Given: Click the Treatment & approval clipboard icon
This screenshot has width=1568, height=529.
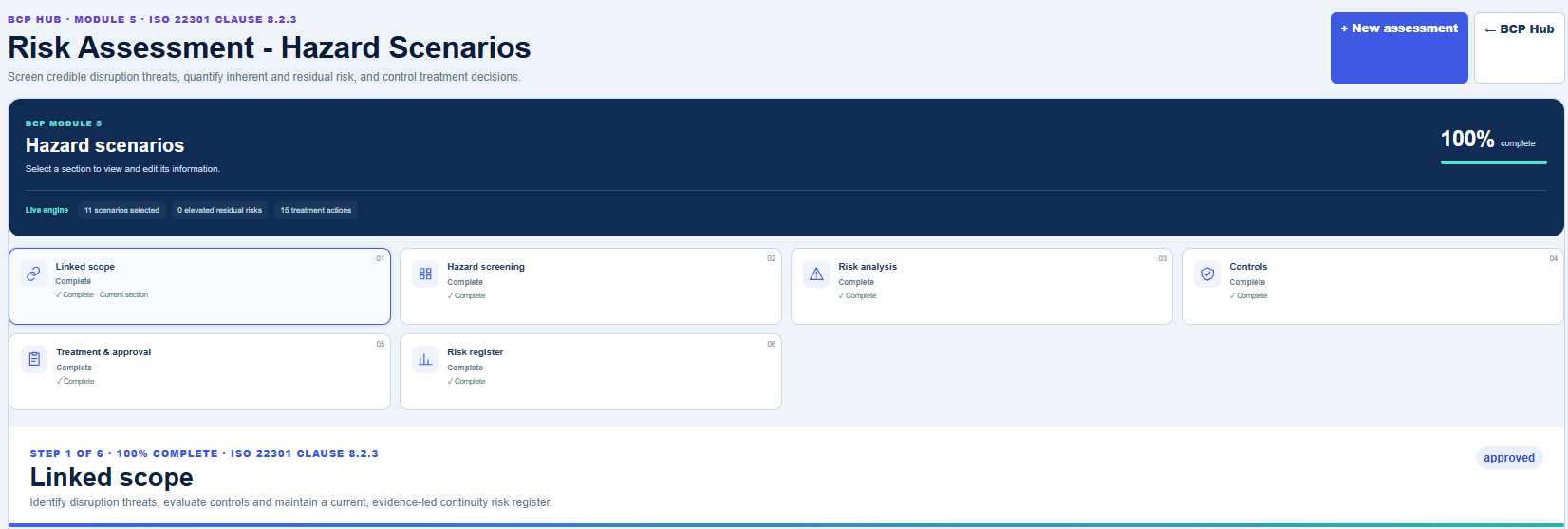Looking at the screenshot, I should [34, 359].
